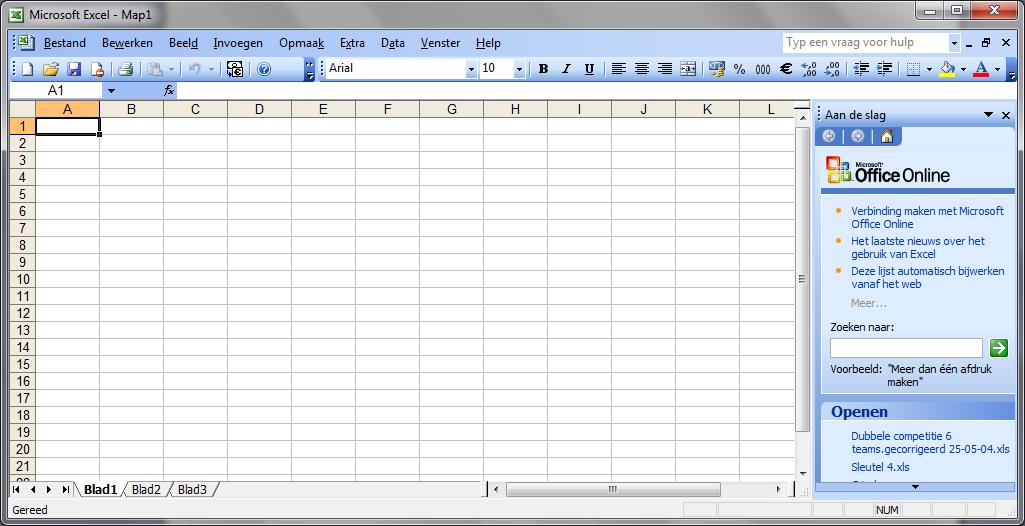The width and height of the screenshot is (1025, 526).
Task: Increase decimal places
Action: coord(809,69)
